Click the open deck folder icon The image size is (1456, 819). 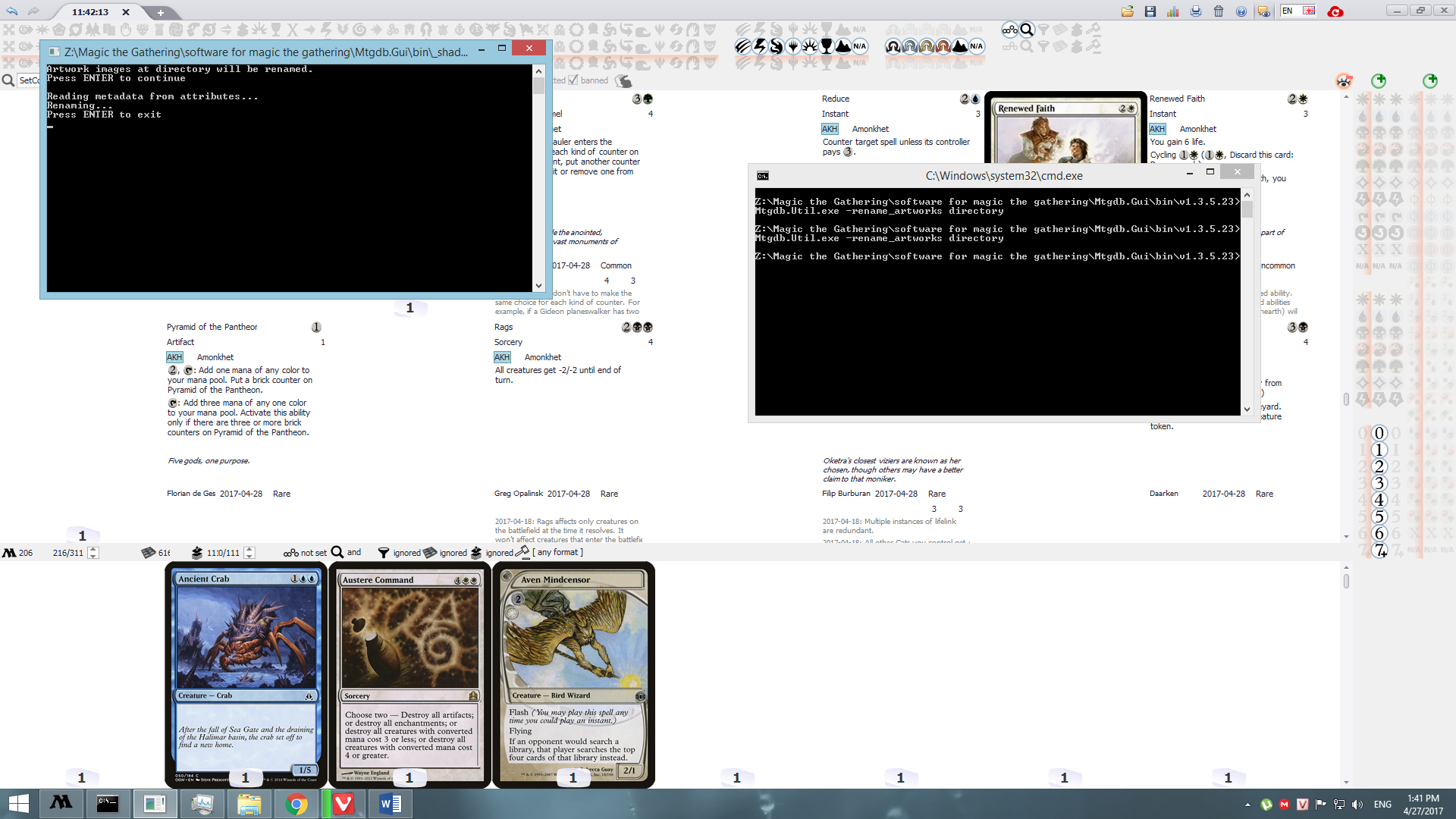[1127, 11]
